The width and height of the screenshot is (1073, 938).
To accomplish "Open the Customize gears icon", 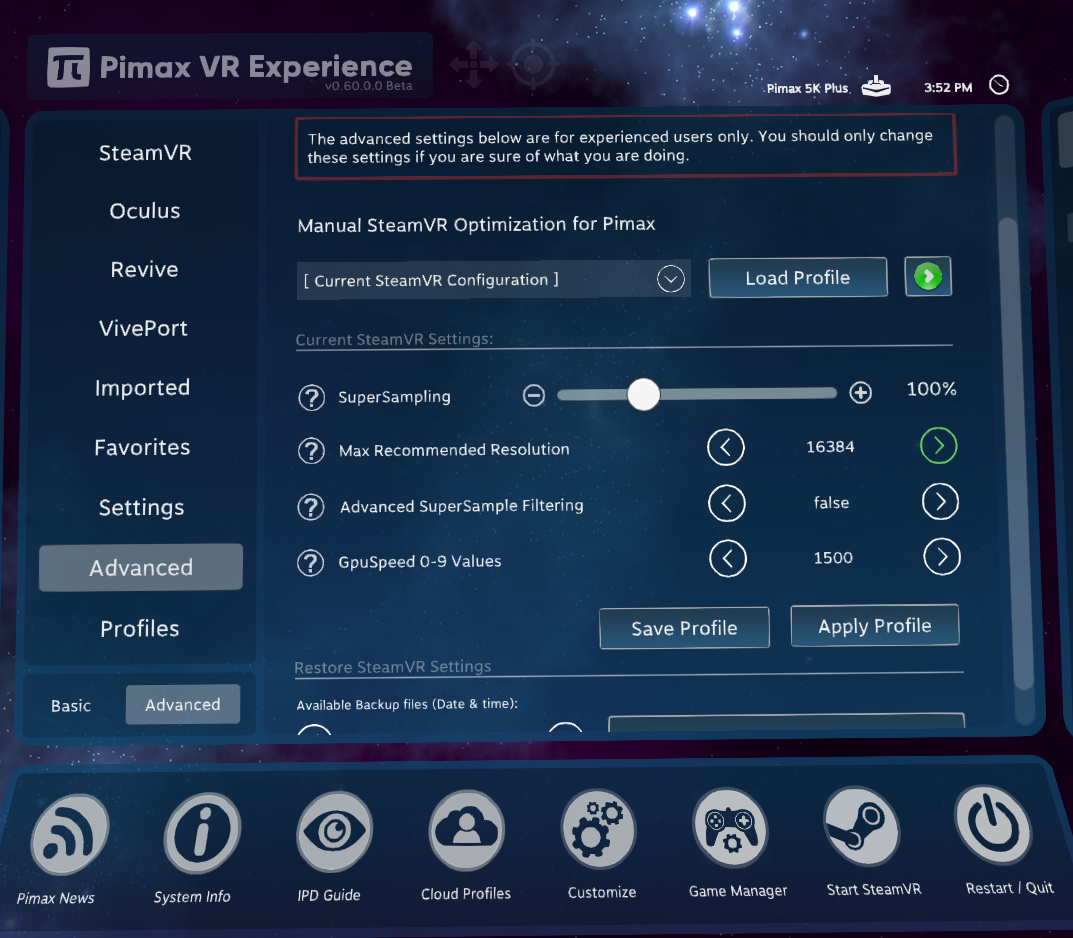I will coord(599,829).
